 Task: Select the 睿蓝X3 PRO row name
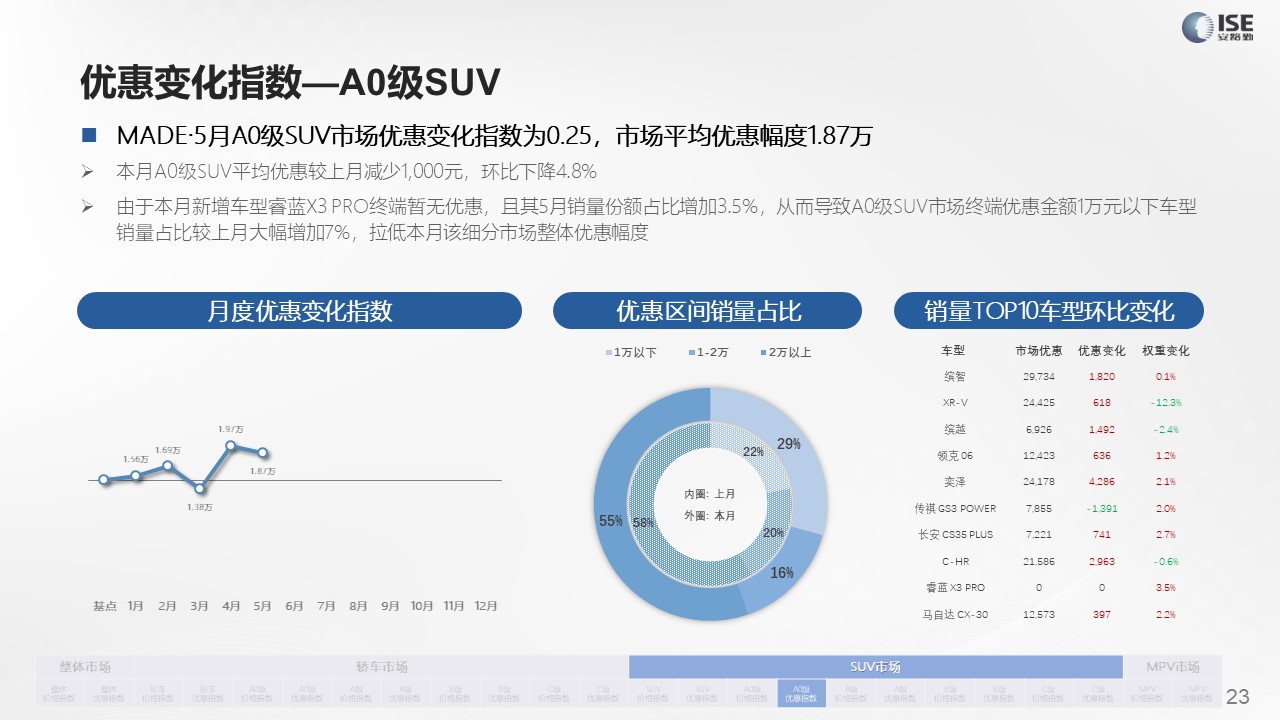955,588
